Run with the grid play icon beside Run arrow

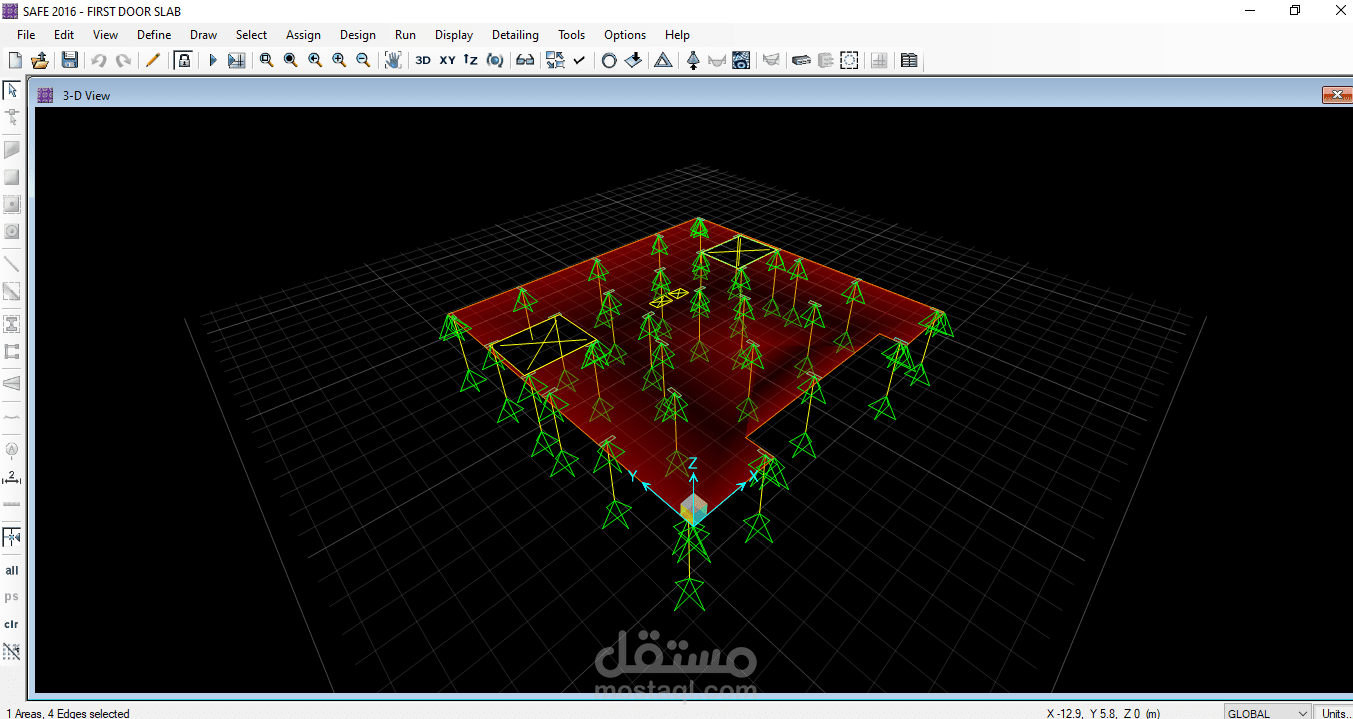pos(236,60)
